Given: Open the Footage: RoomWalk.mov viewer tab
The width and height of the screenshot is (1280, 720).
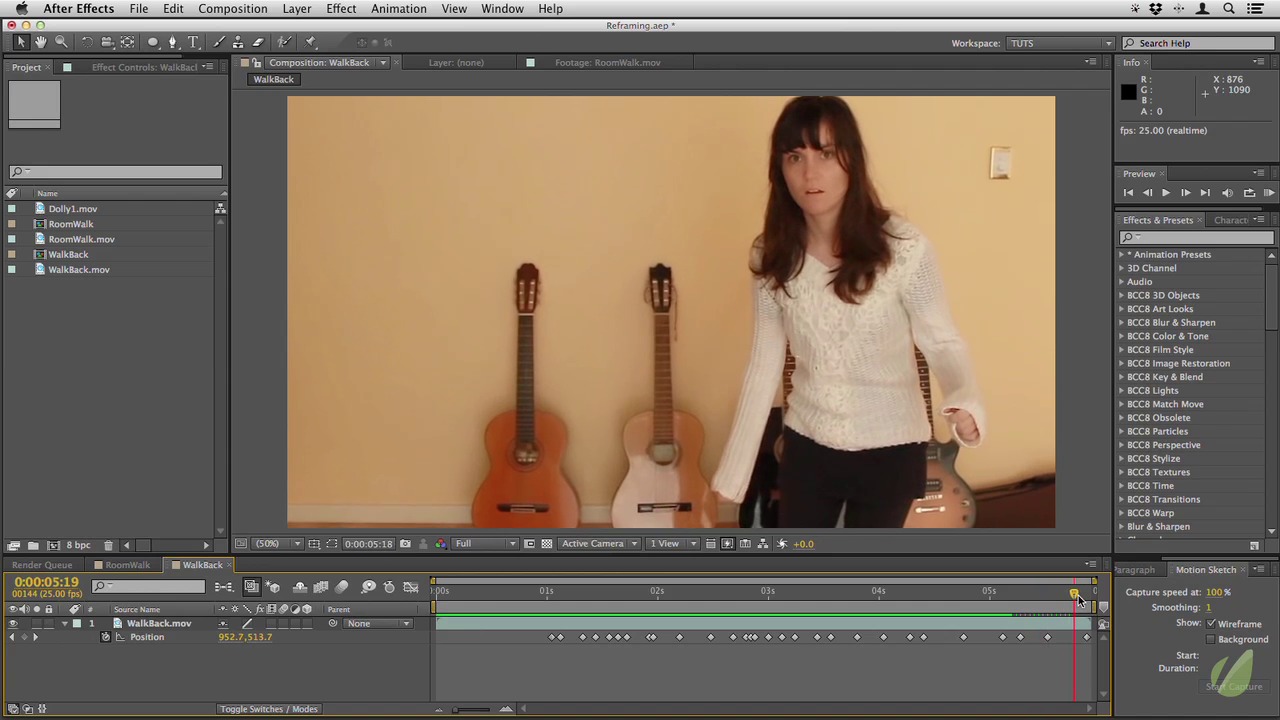Looking at the screenshot, I should (x=607, y=63).
